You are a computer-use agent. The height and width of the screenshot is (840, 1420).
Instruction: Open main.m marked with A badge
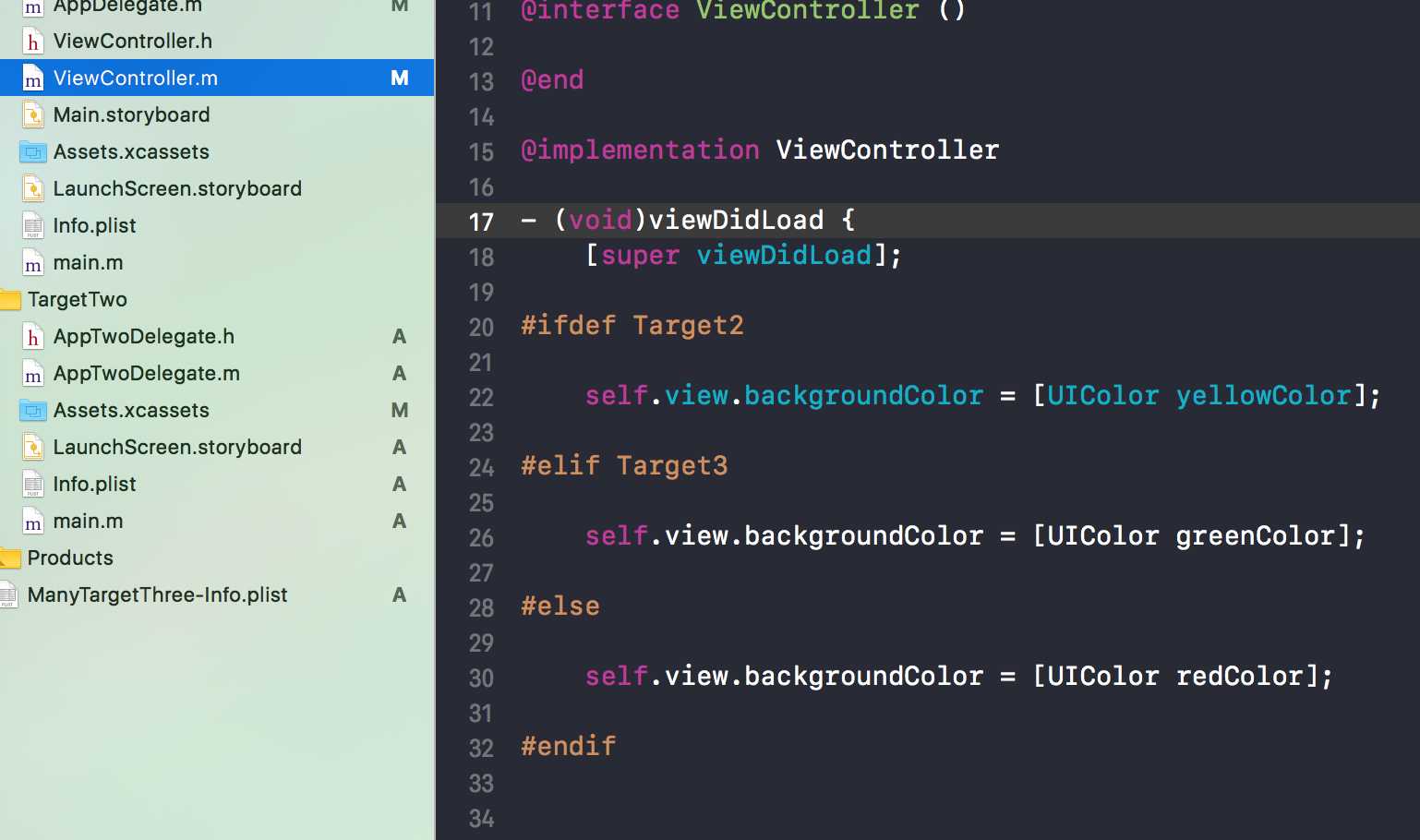pyautogui.click(x=88, y=521)
